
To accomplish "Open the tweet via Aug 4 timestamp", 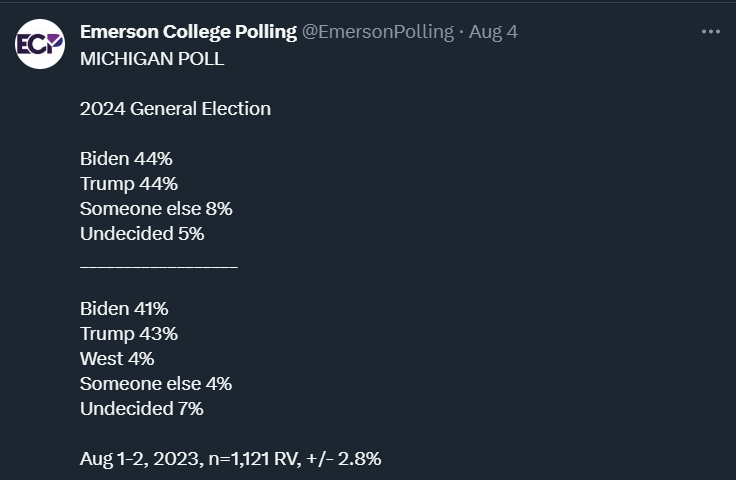I will 493,32.
